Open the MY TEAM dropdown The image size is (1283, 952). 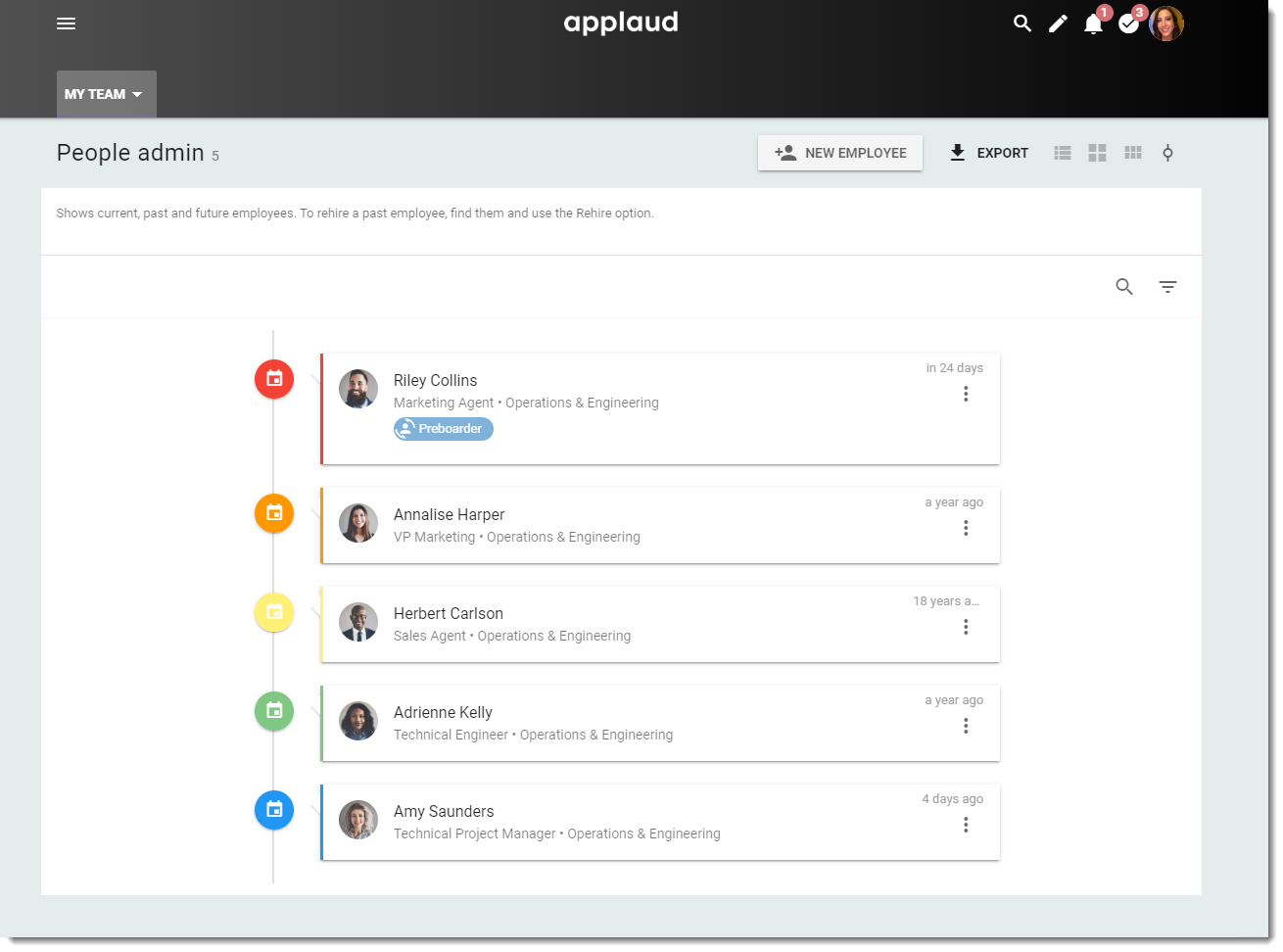point(106,93)
